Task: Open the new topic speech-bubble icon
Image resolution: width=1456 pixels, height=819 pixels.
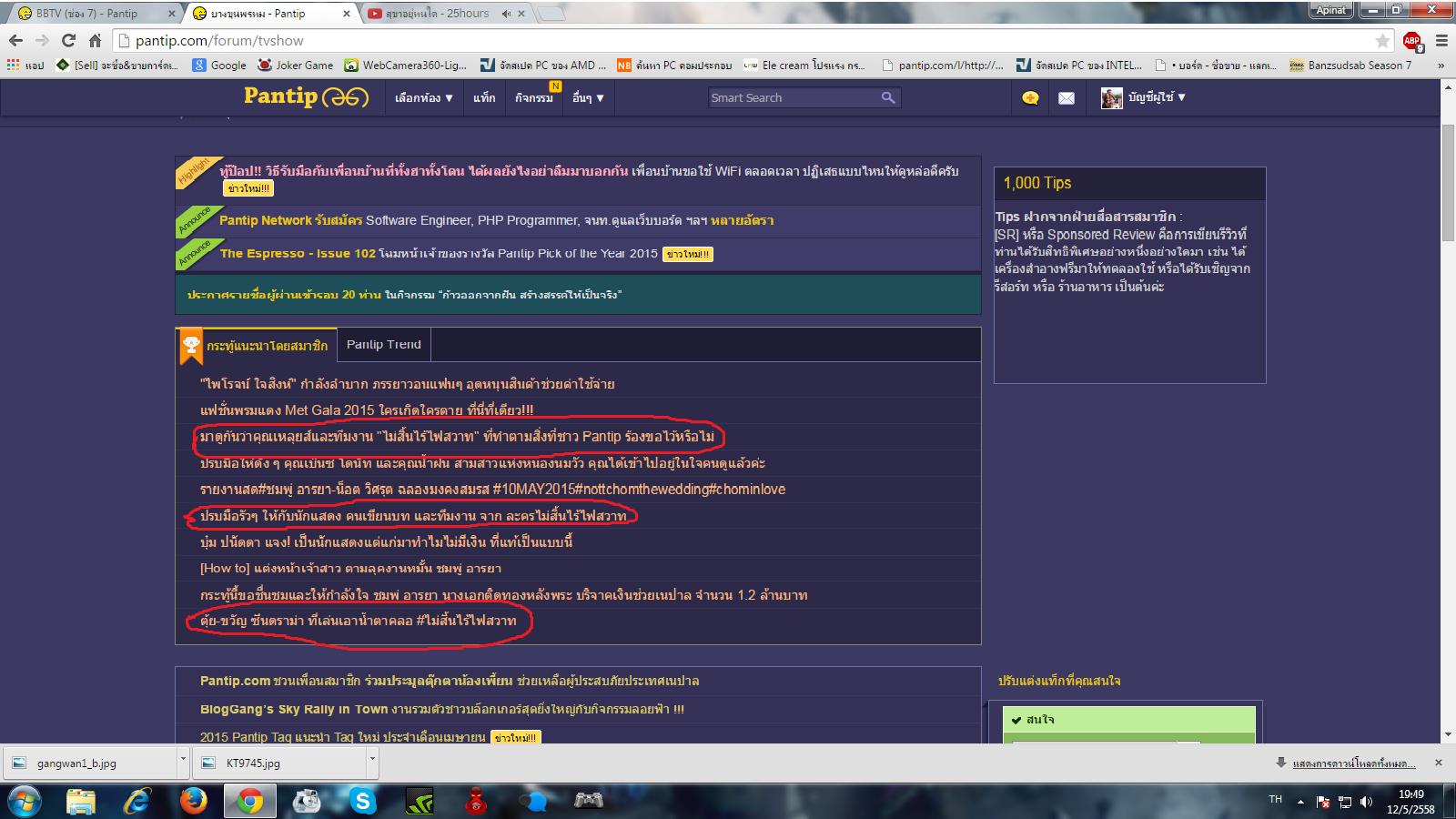Action: click(x=1030, y=97)
